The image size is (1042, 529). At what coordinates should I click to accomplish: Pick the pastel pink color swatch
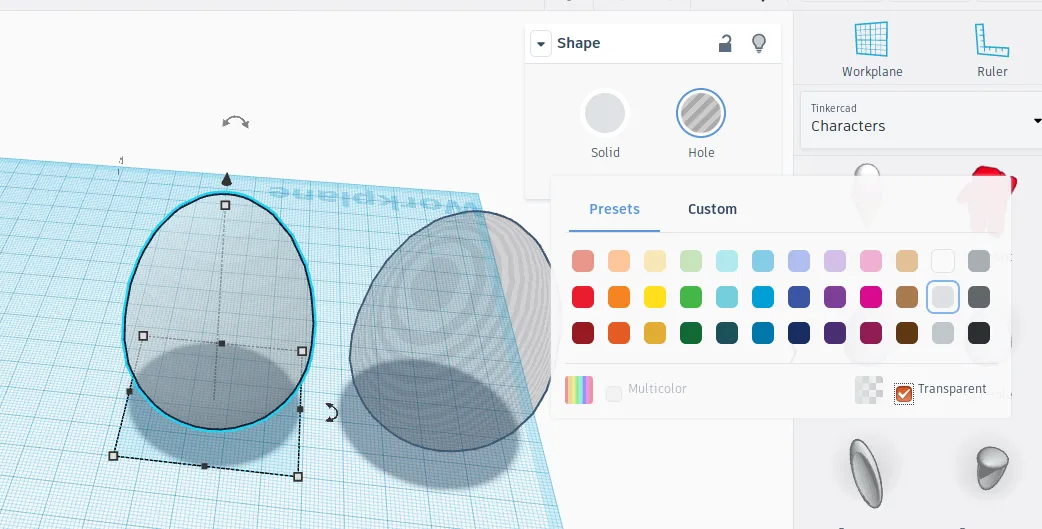click(871, 261)
